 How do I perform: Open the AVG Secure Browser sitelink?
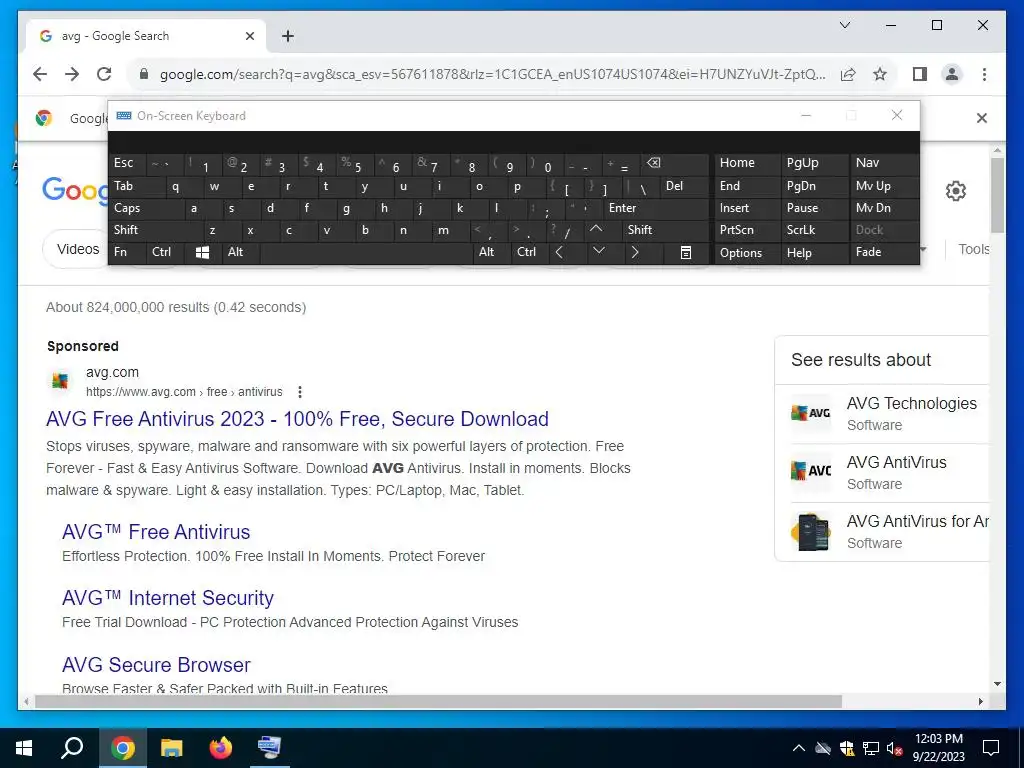click(156, 665)
